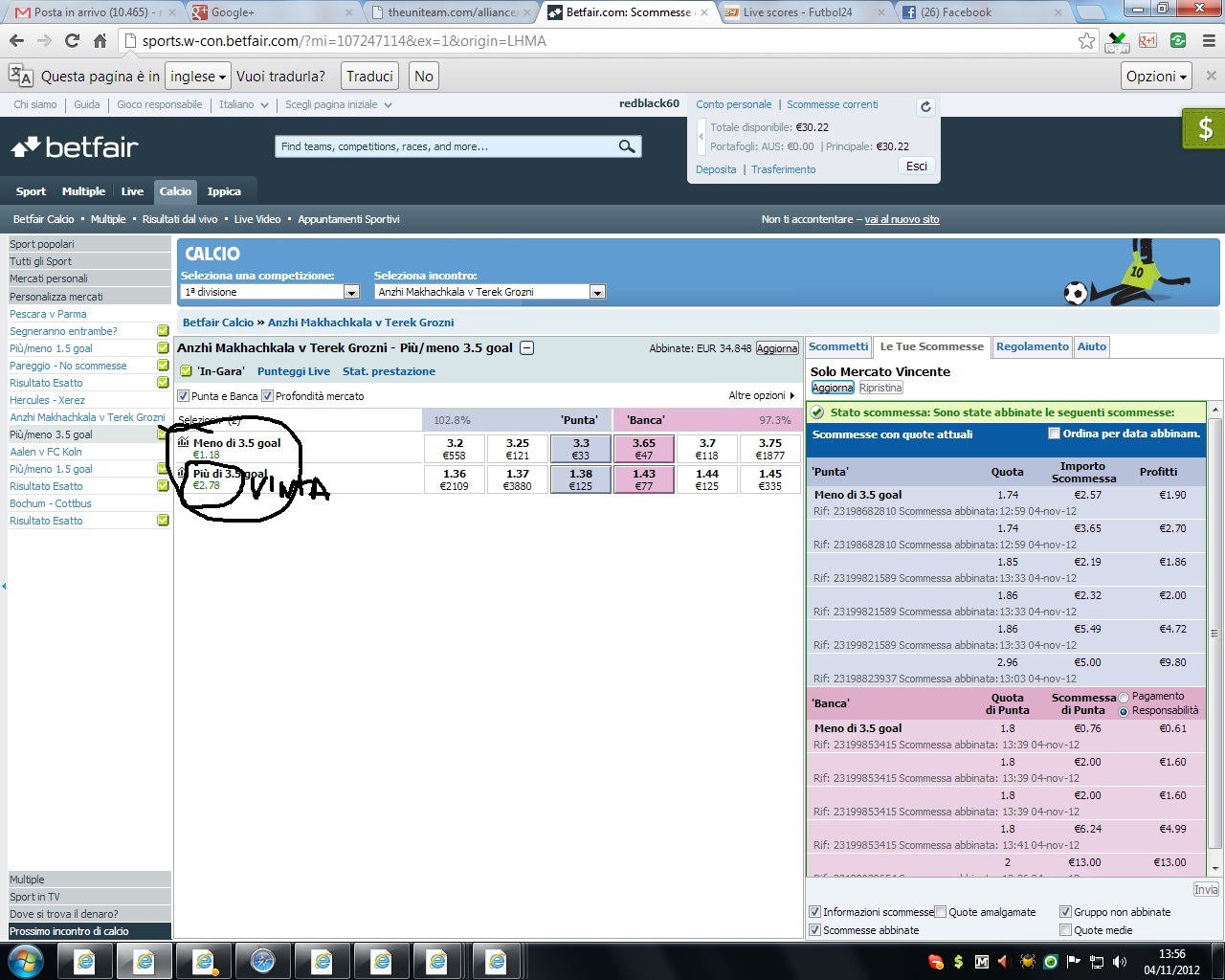Screen dimensions: 1225x980
Task: Click the 3.65 lay price cell
Action: 644,449
